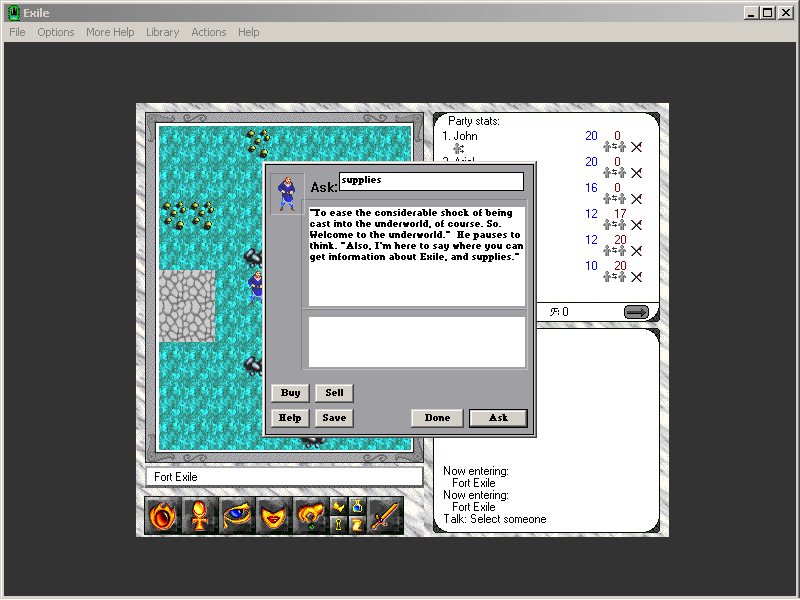Maximize the Exile window
Image resolution: width=800 pixels, height=600 pixels.
768,13
